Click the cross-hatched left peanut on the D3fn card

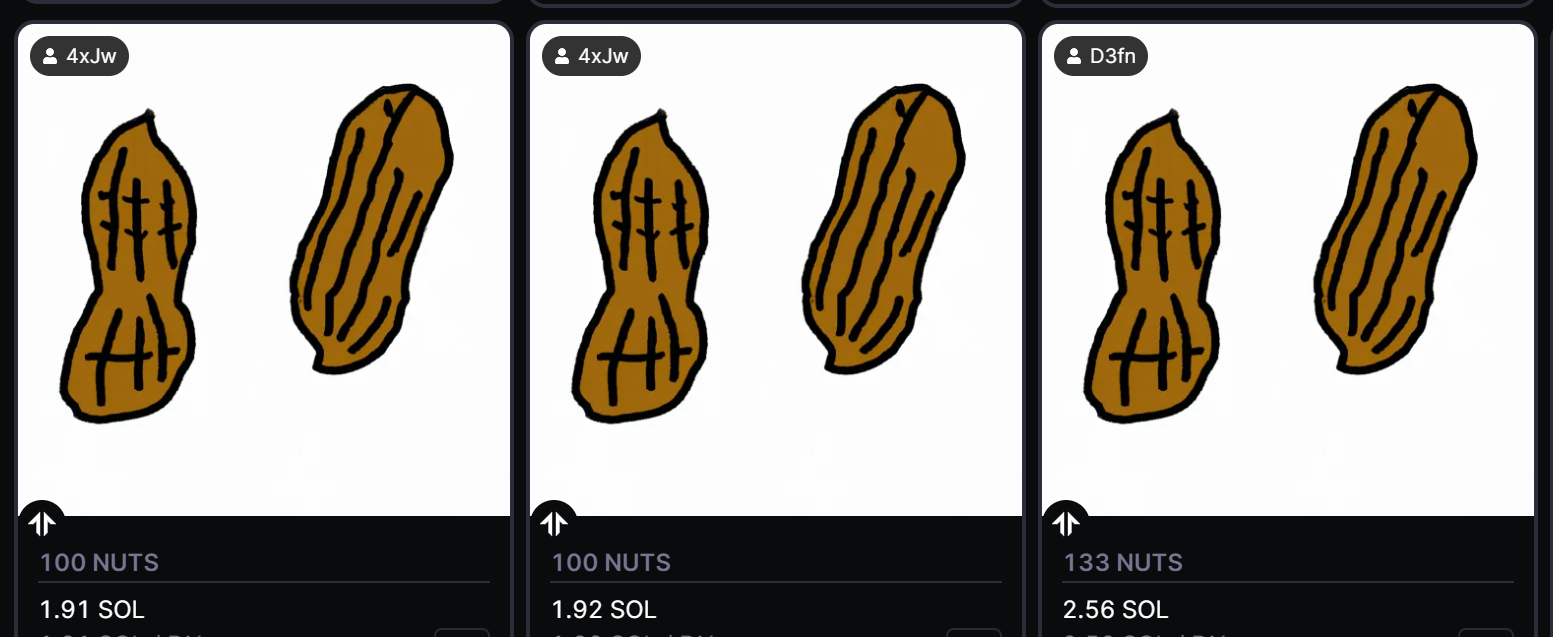click(1152, 272)
